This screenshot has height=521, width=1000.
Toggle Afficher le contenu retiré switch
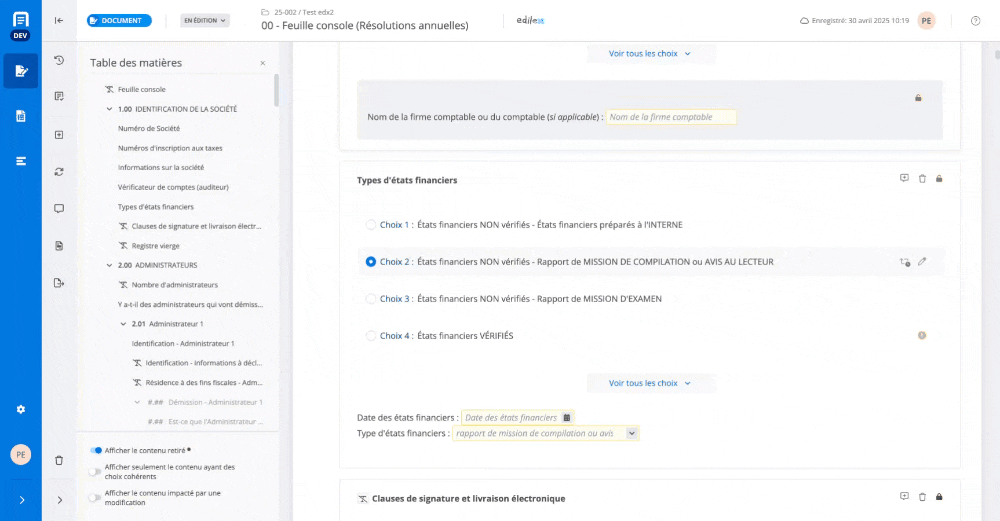(x=96, y=450)
